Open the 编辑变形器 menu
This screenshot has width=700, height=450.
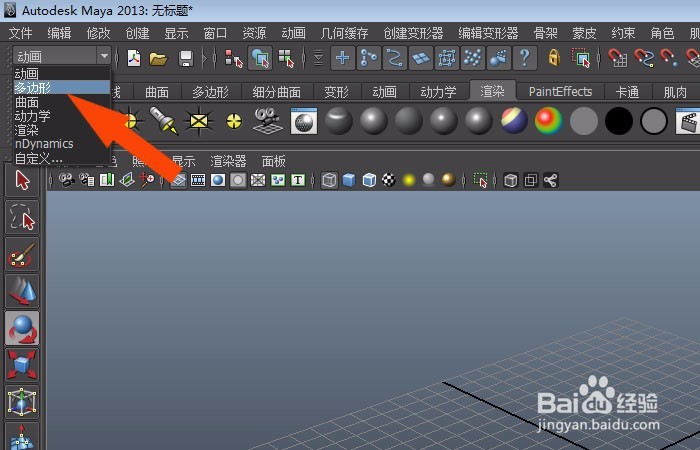click(488, 33)
